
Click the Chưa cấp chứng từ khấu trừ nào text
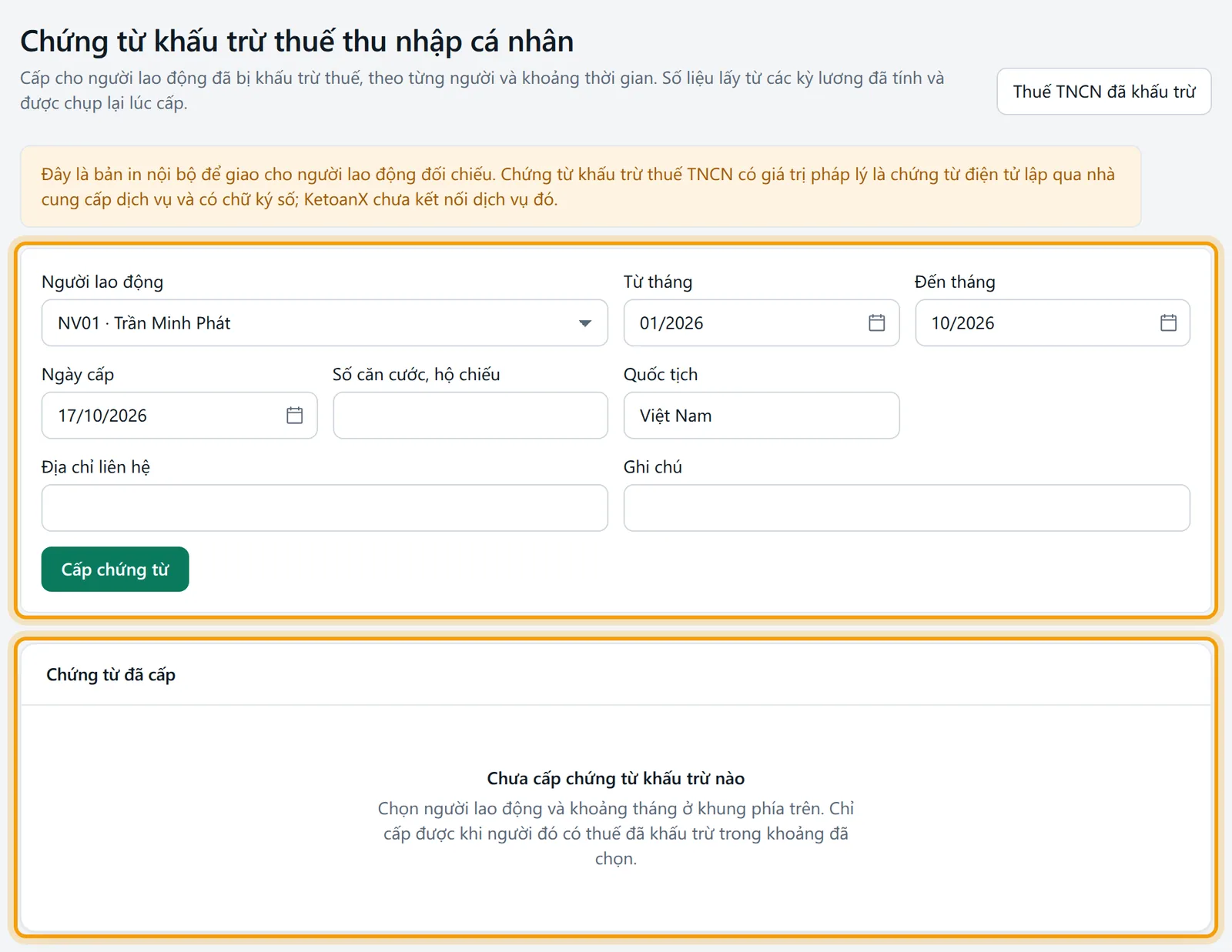pos(615,779)
